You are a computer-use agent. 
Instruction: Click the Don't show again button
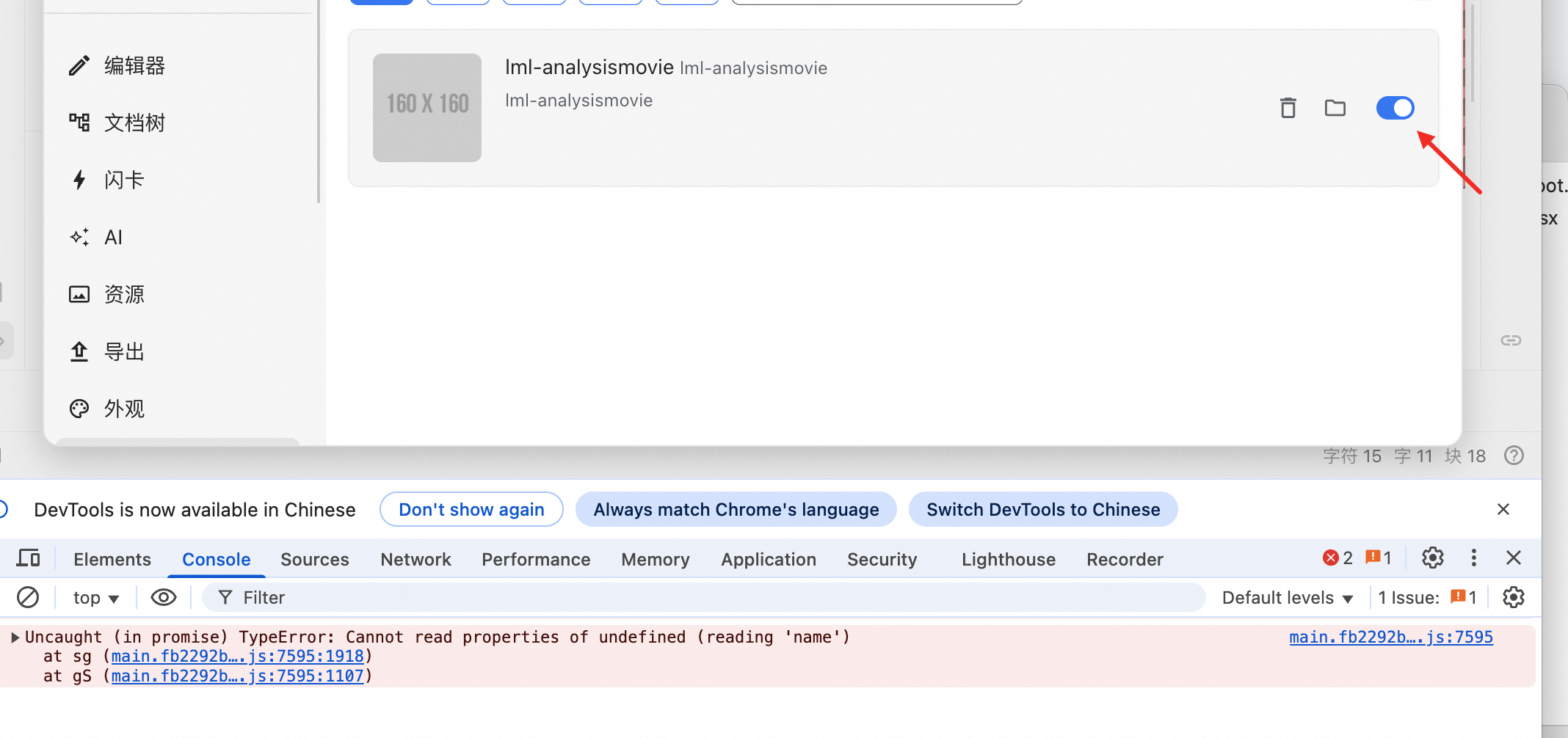click(x=471, y=509)
